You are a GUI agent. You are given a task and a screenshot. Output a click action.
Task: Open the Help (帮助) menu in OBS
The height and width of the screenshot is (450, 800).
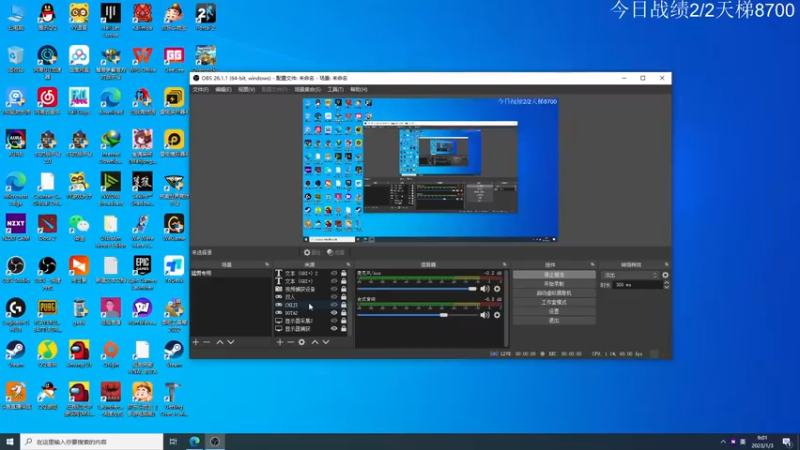tap(359, 89)
